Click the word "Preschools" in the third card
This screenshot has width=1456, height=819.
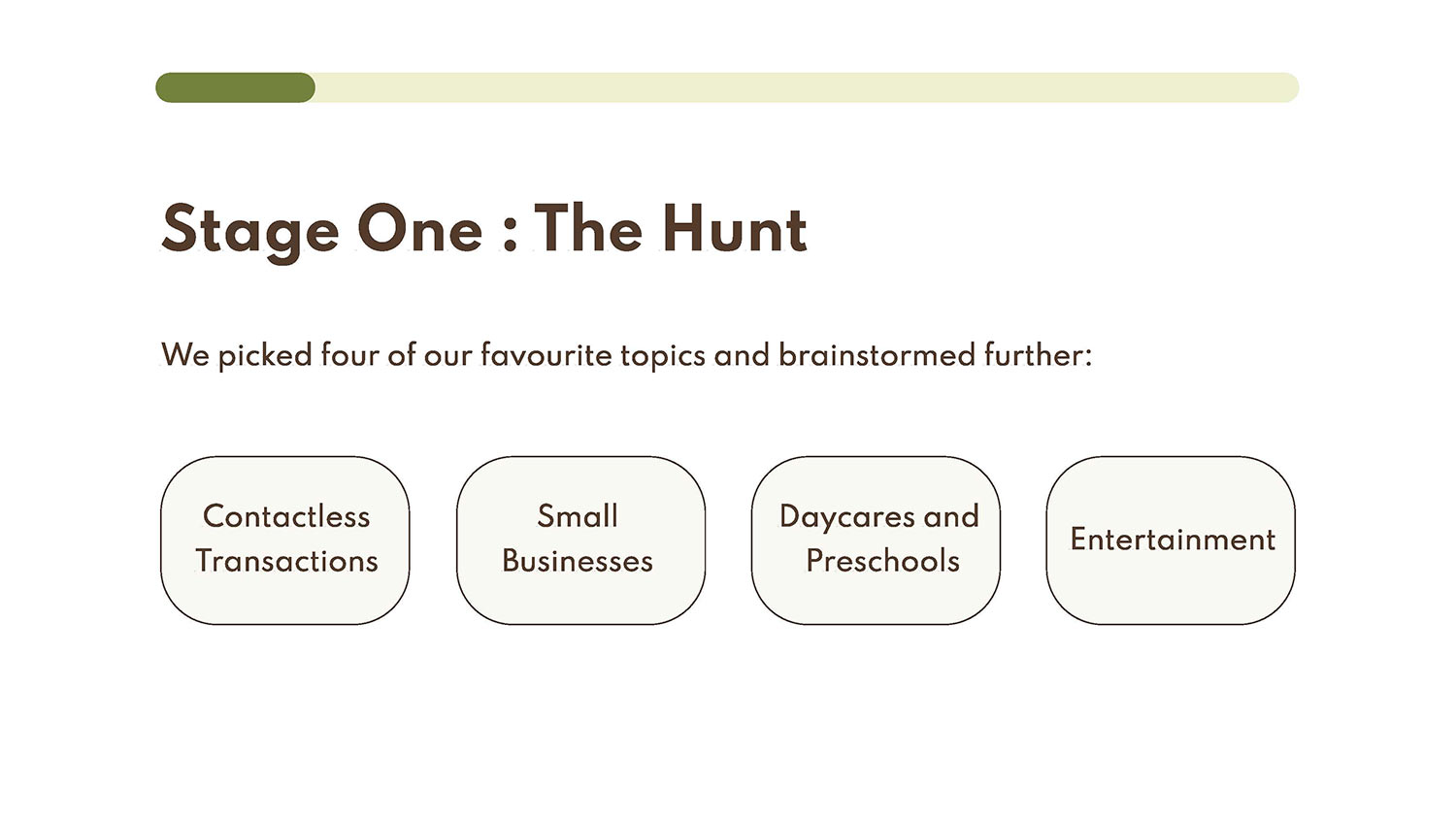pyautogui.click(x=882, y=561)
